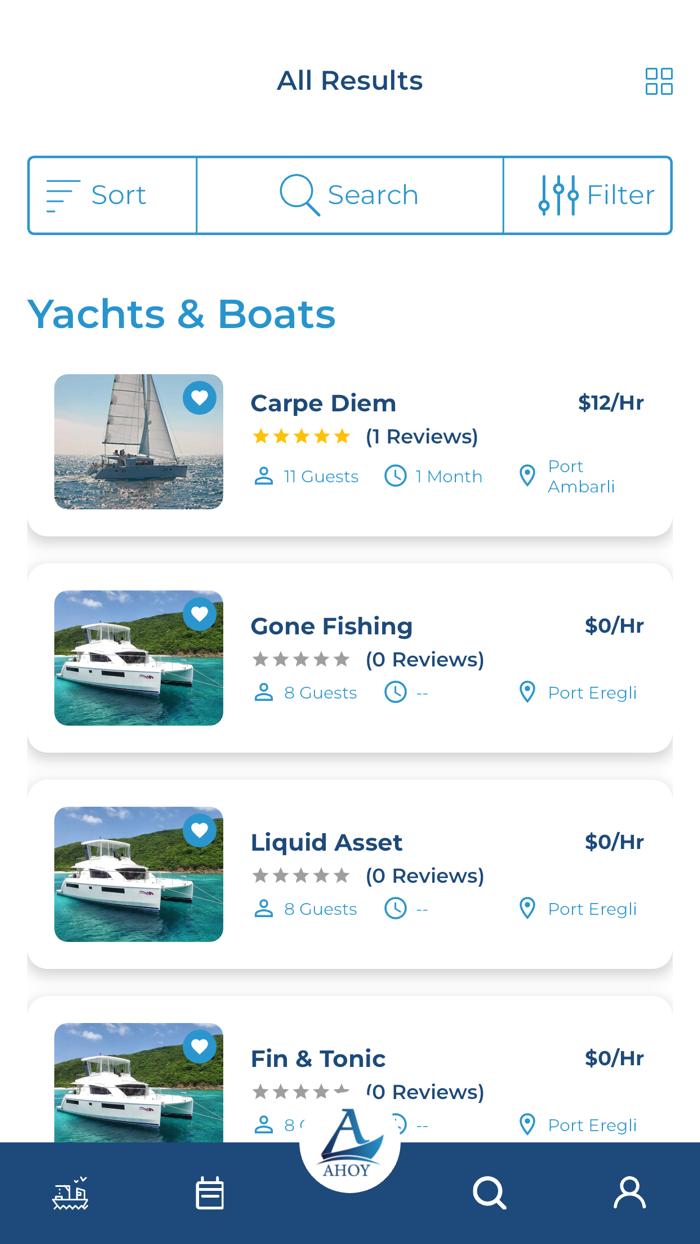The height and width of the screenshot is (1244, 700).
Task: Click the star rating on Gone Fishing
Action: click(x=301, y=659)
